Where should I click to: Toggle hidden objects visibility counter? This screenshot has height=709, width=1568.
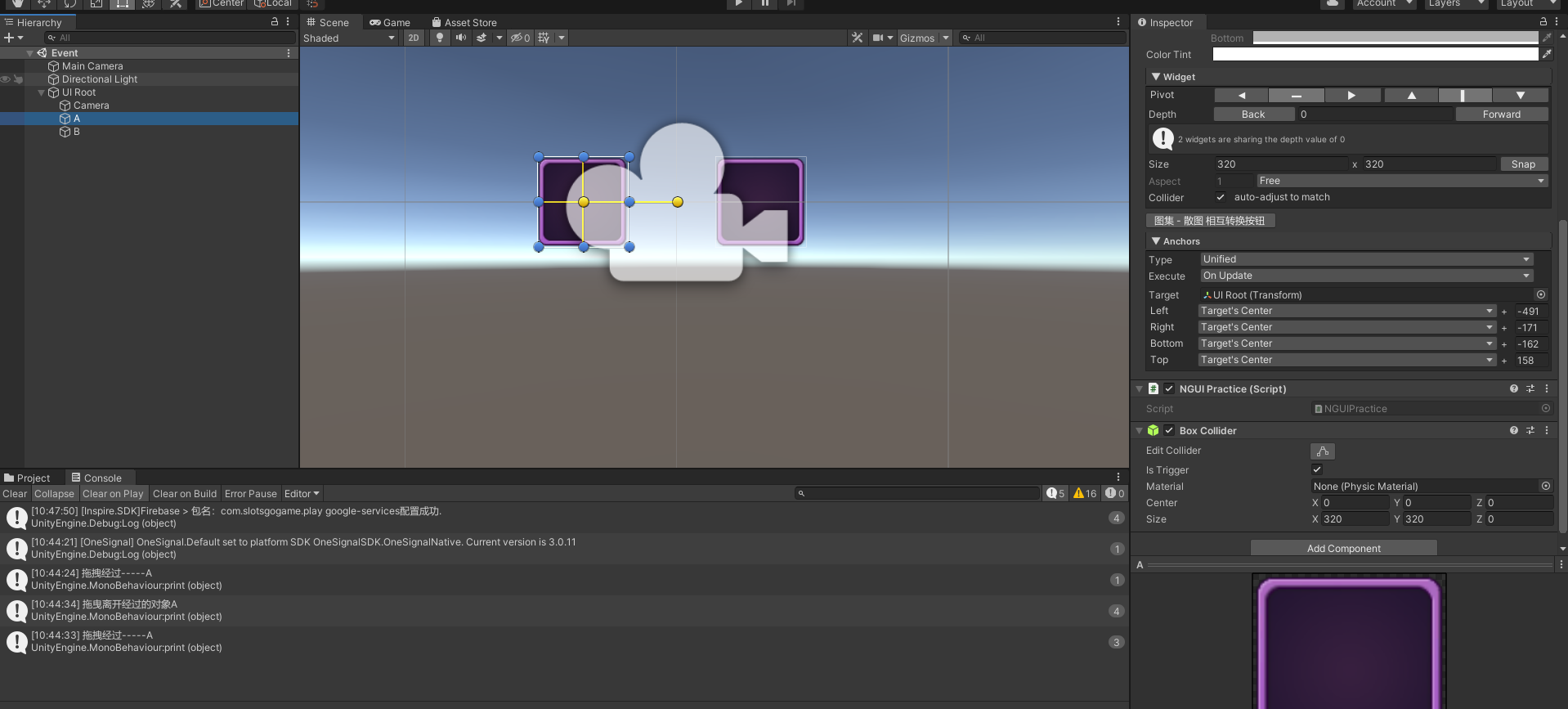pos(521,38)
